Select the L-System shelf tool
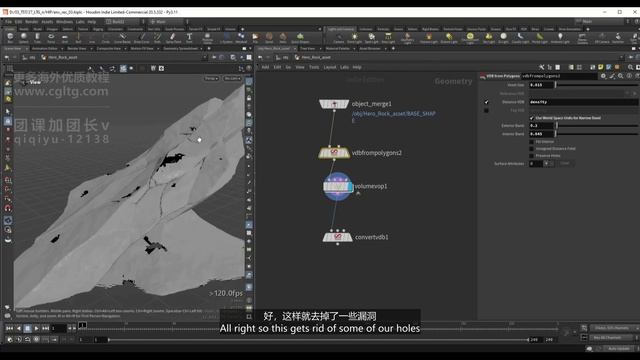Viewport: 640px width, 360px height. 226,38
